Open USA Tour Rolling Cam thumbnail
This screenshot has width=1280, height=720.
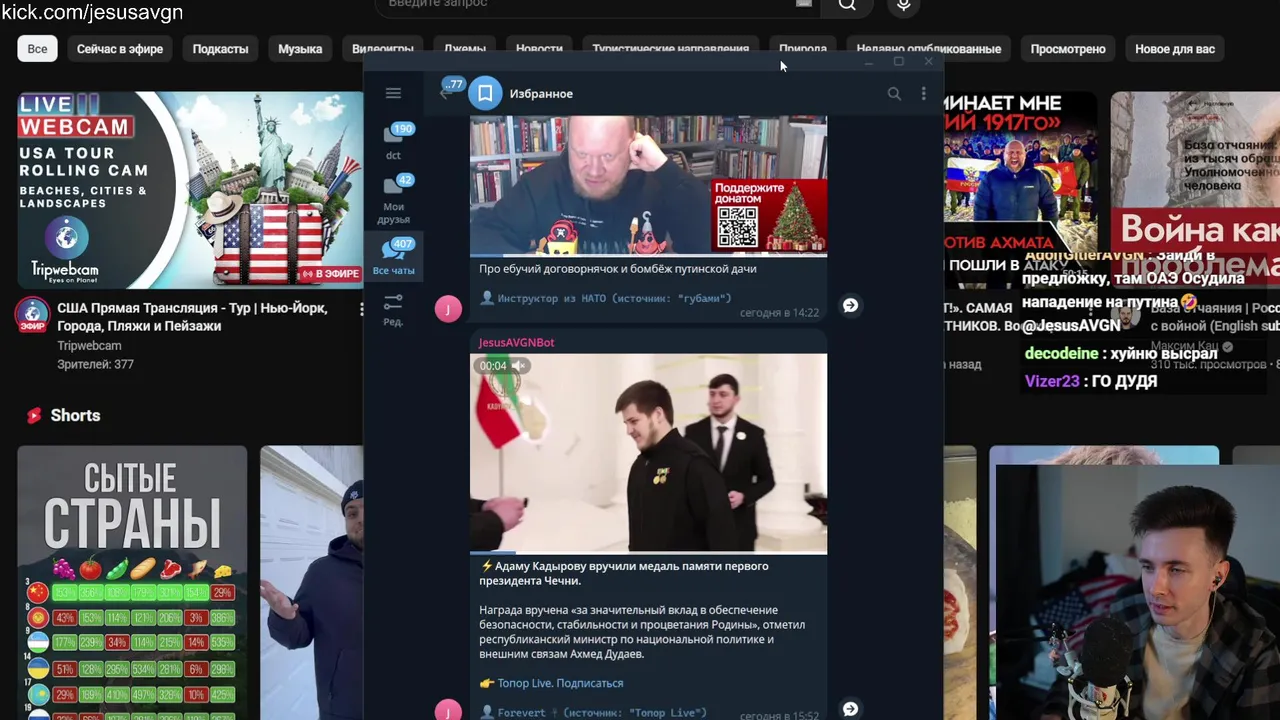tap(190, 188)
